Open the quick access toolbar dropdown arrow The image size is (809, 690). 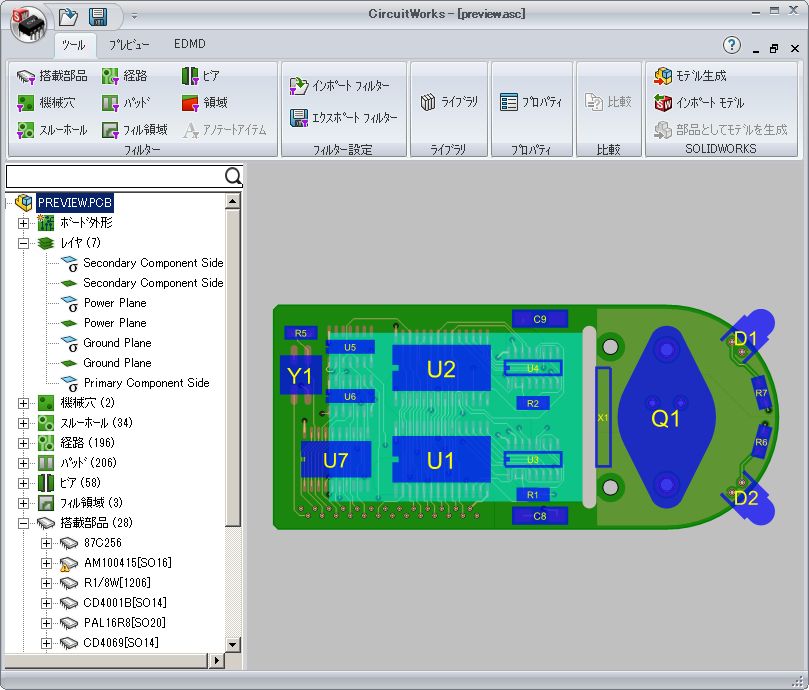(134, 17)
